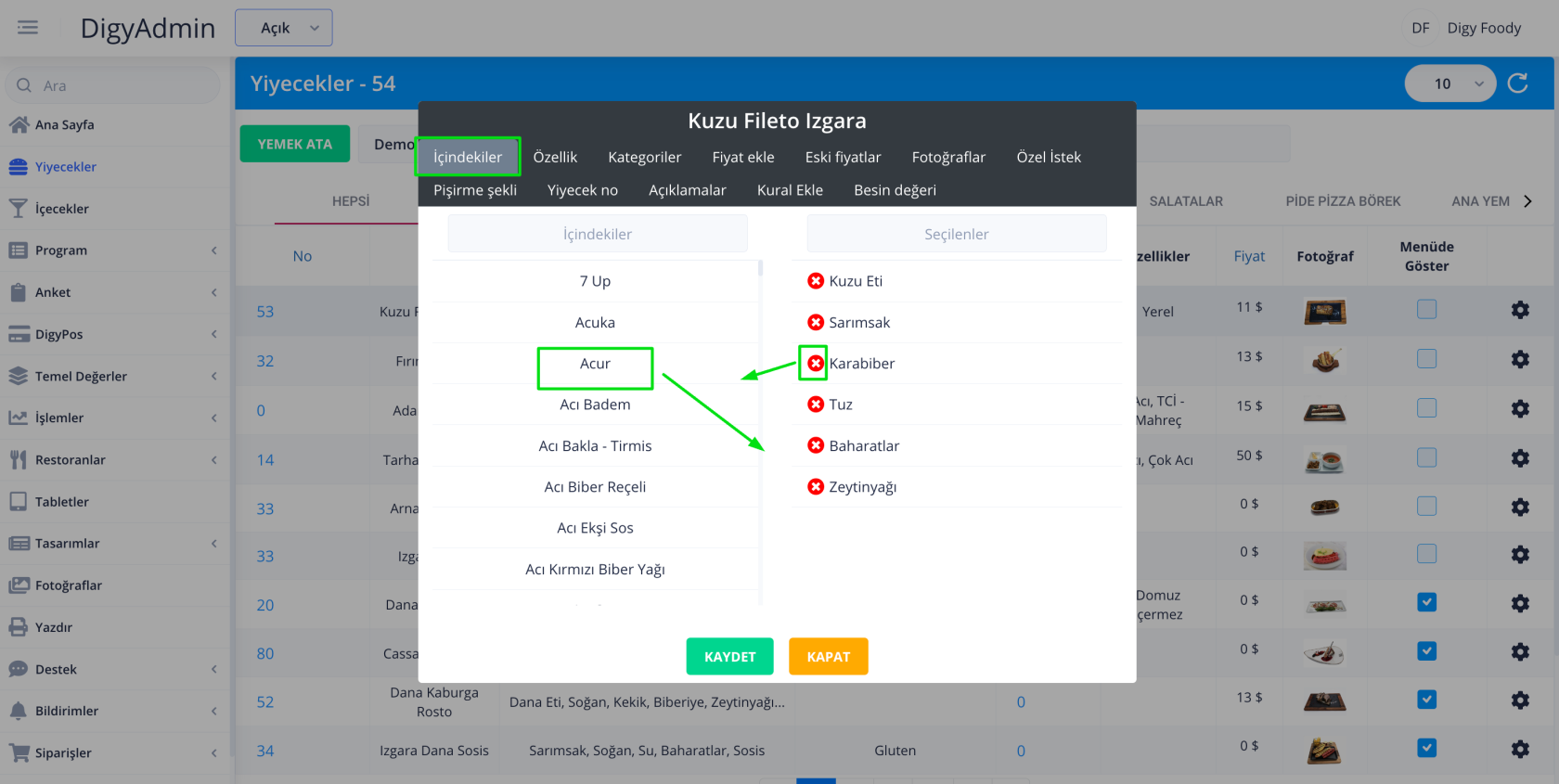Toggle Menüde Göster checkbox for item 32

click(x=1427, y=358)
